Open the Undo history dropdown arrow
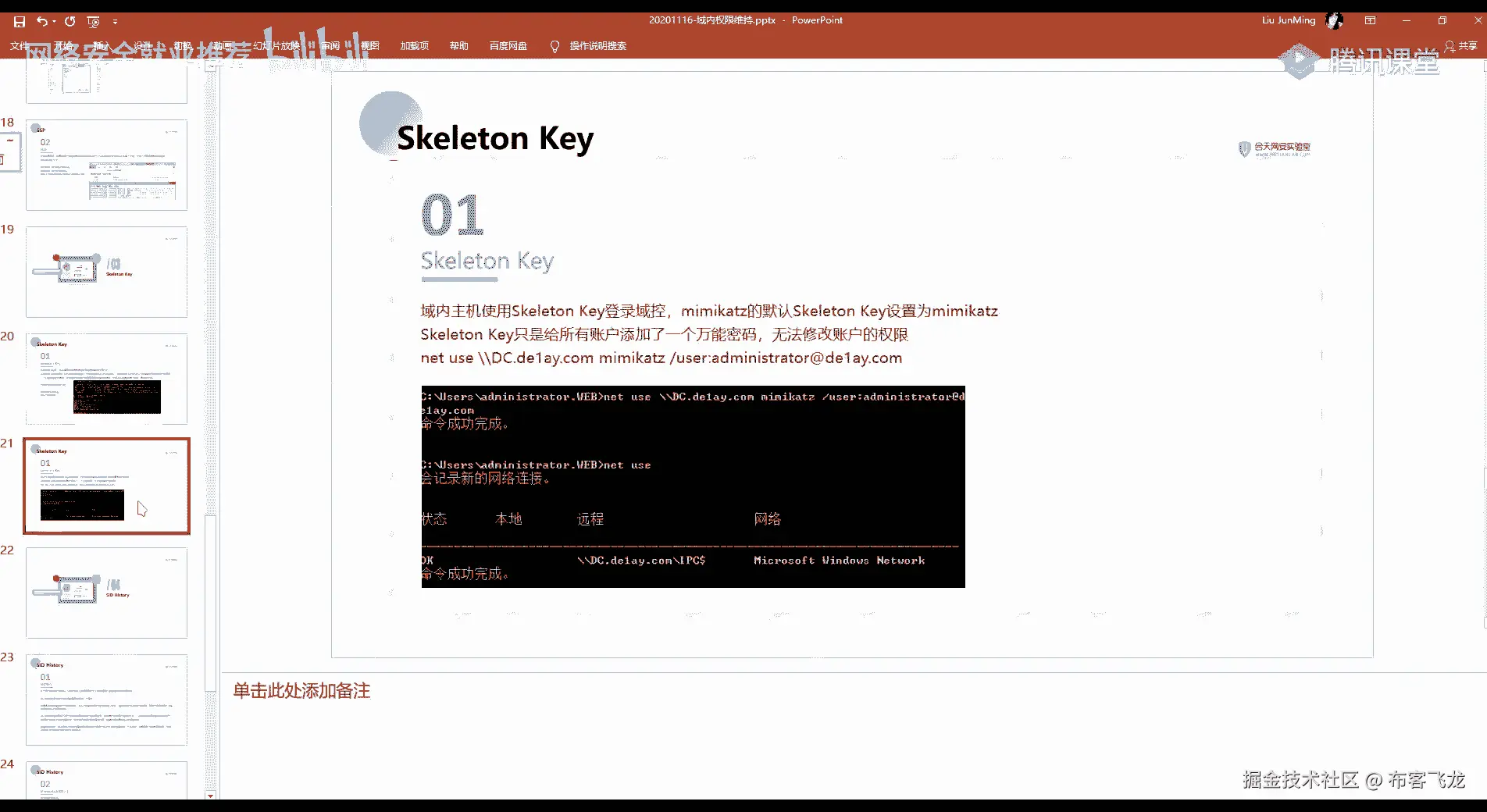Screen dimensions: 1487x812 coord(54,22)
